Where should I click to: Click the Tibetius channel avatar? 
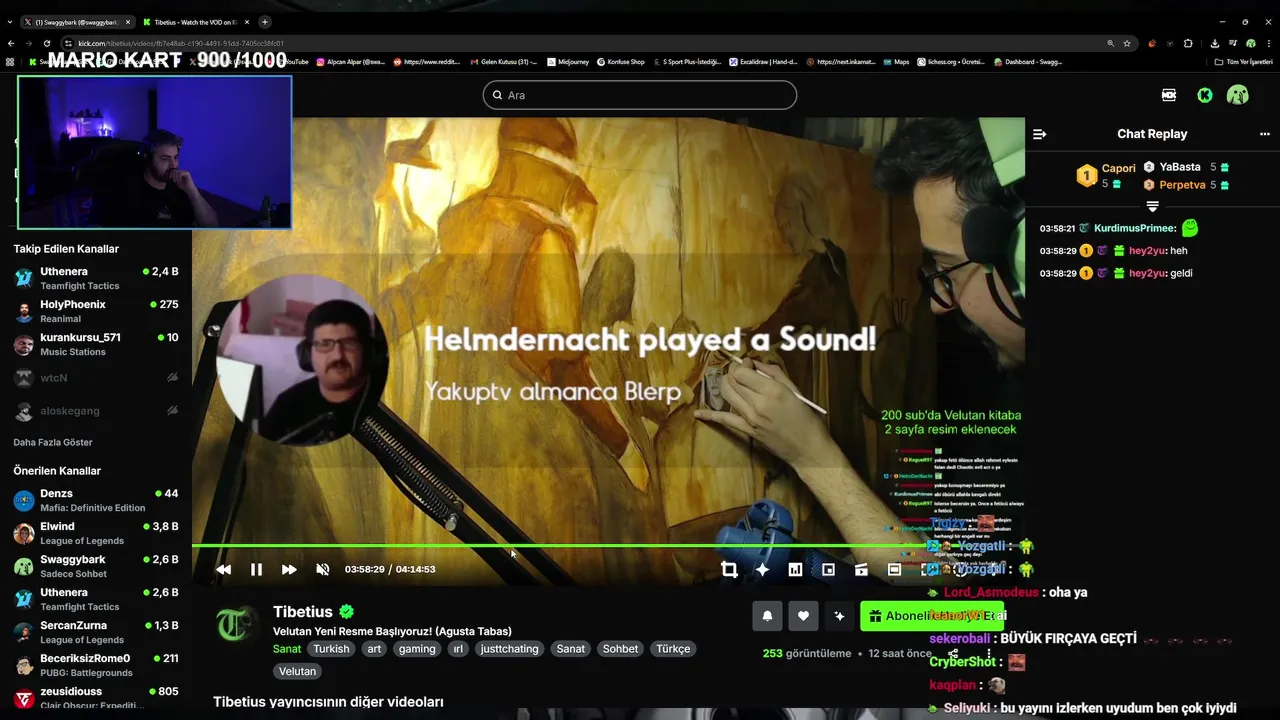point(237,624)
